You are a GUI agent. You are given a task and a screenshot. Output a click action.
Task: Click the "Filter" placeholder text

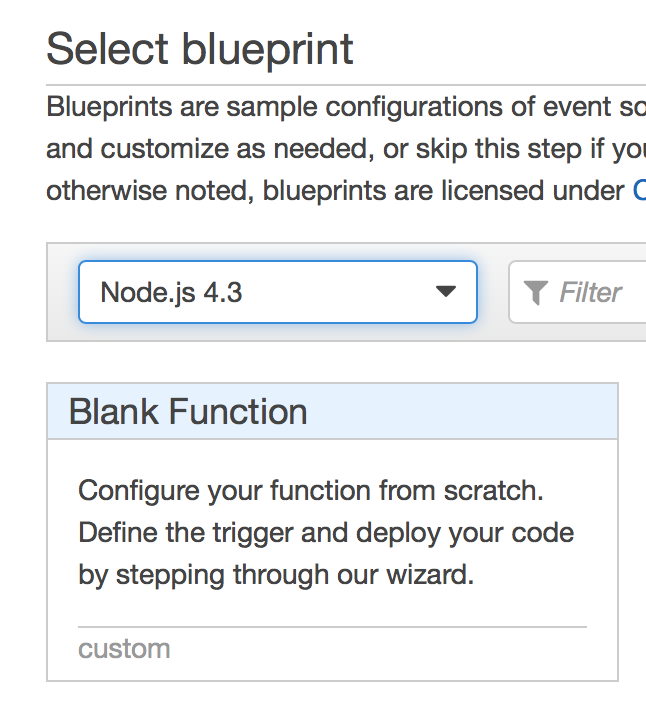[590, 292]
